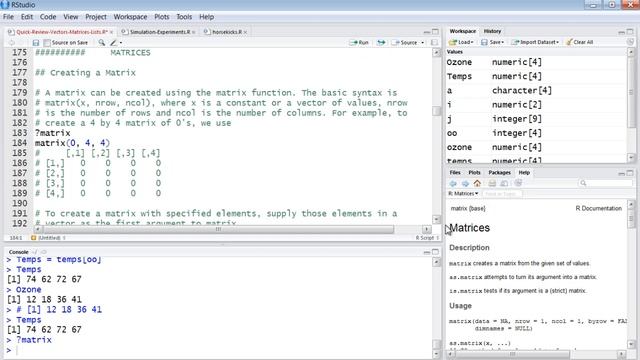Open the Plots menu
Viewport: 640px width, 360px height.
(162, 17)
